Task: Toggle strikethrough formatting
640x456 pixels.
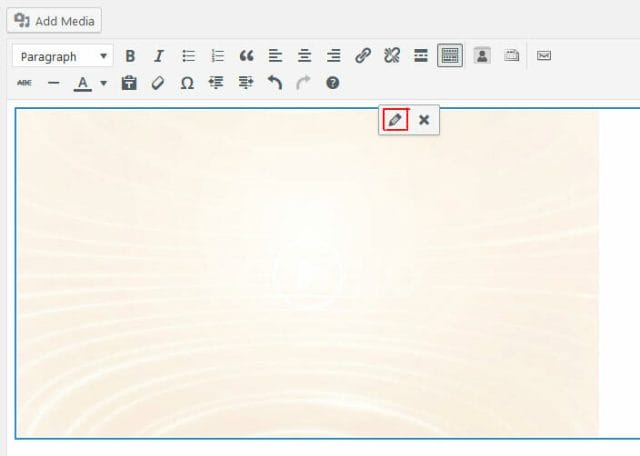Action: [x=25, y=83]
